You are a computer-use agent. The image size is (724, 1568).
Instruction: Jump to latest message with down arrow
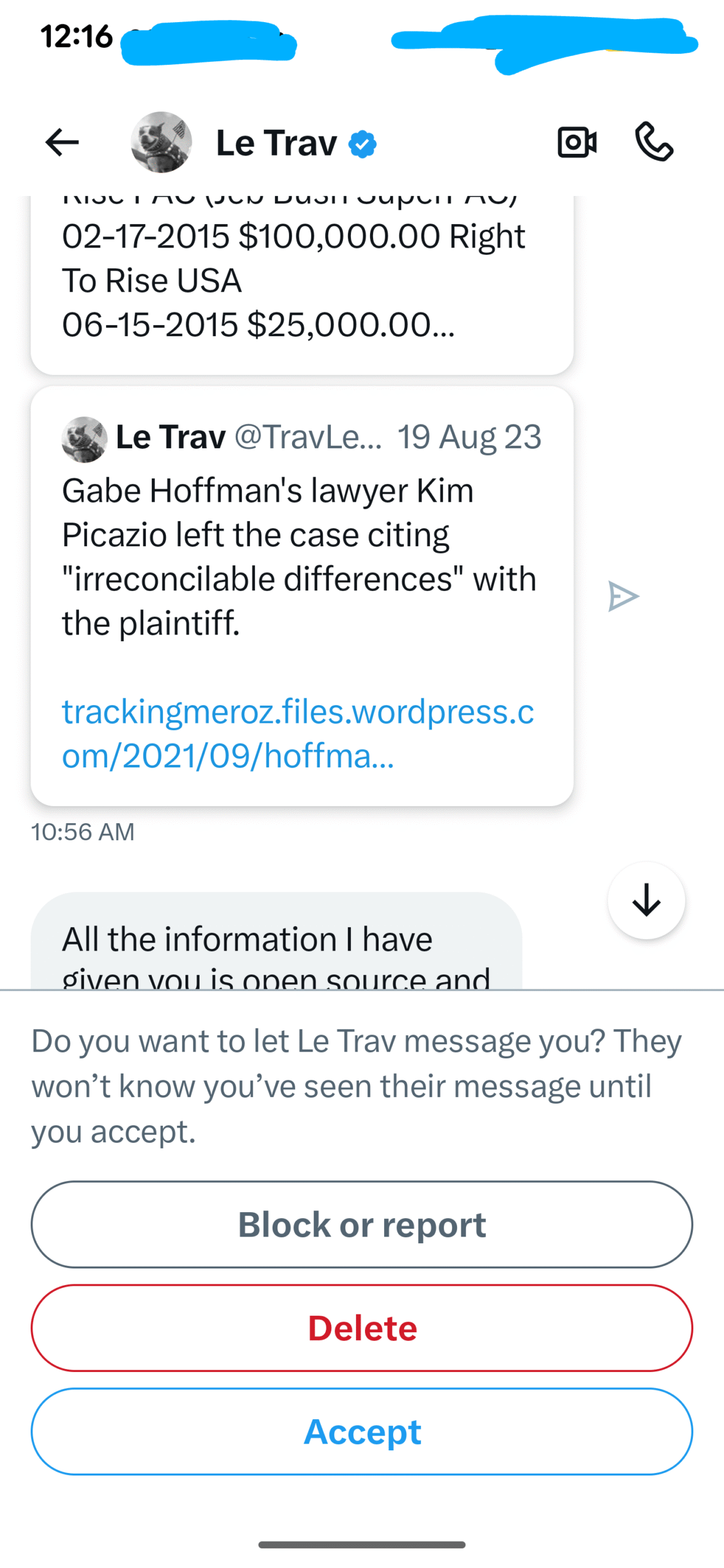coord(646,900)
